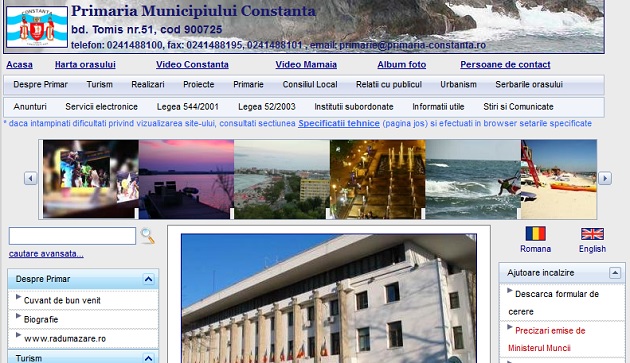Open the beach lifeguard tower thumbnail
This screenshot has height=363, width=630.
click(x=559, y=179)
